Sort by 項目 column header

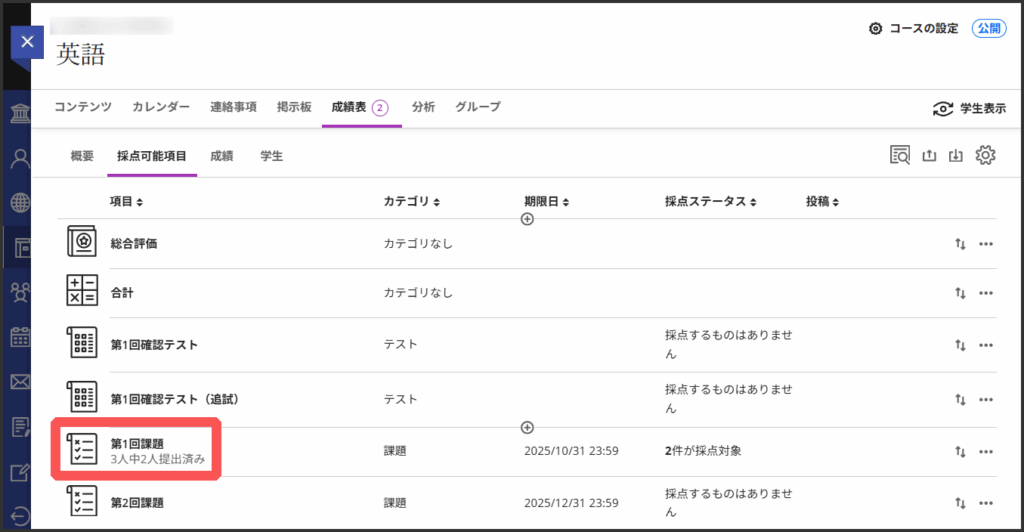[126, 202]
